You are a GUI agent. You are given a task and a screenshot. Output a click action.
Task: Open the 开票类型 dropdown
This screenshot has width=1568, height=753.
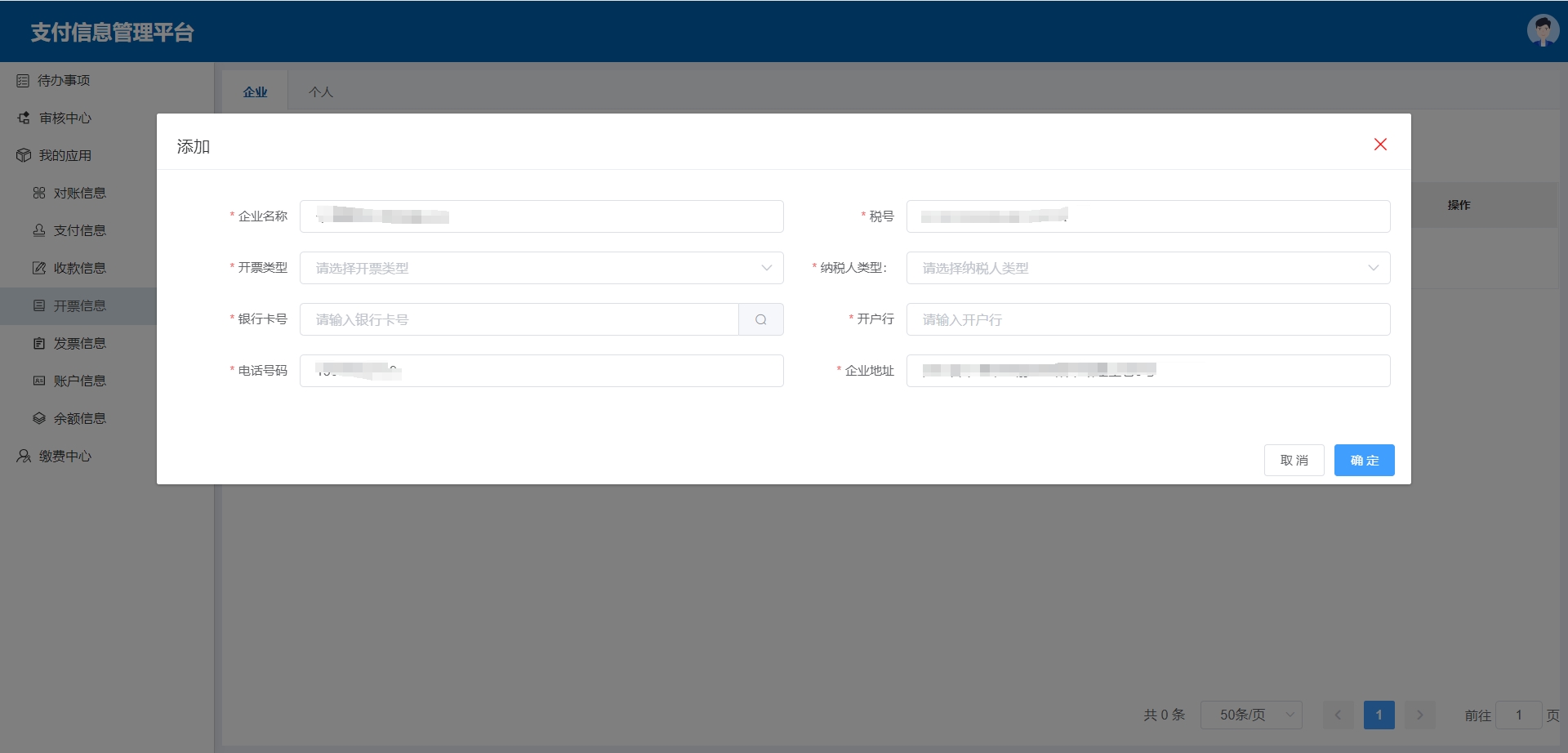click(541, 268)
